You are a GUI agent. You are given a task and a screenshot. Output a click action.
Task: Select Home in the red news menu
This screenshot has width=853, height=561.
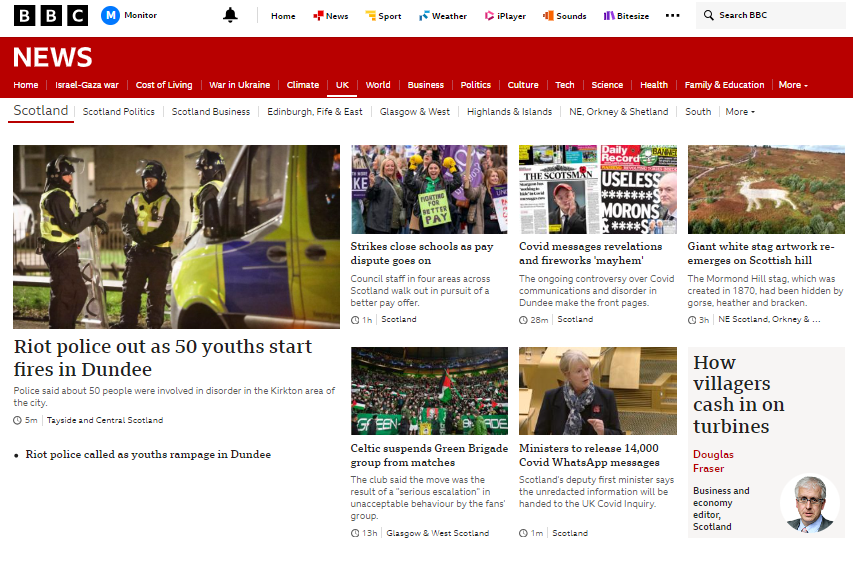[x=26, y=85]
